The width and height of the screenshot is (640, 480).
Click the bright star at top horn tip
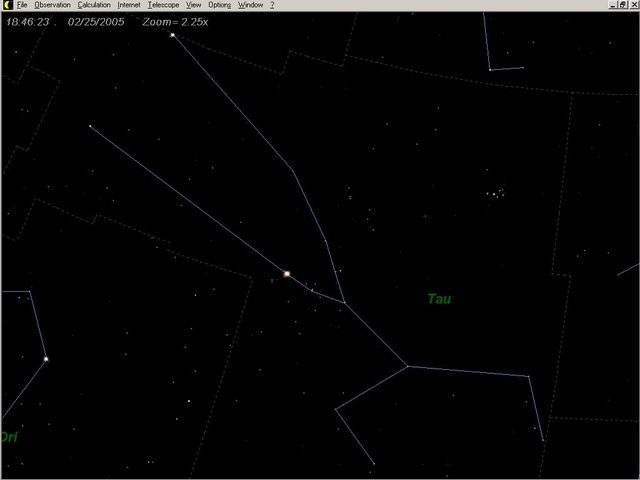pos(172,35)
